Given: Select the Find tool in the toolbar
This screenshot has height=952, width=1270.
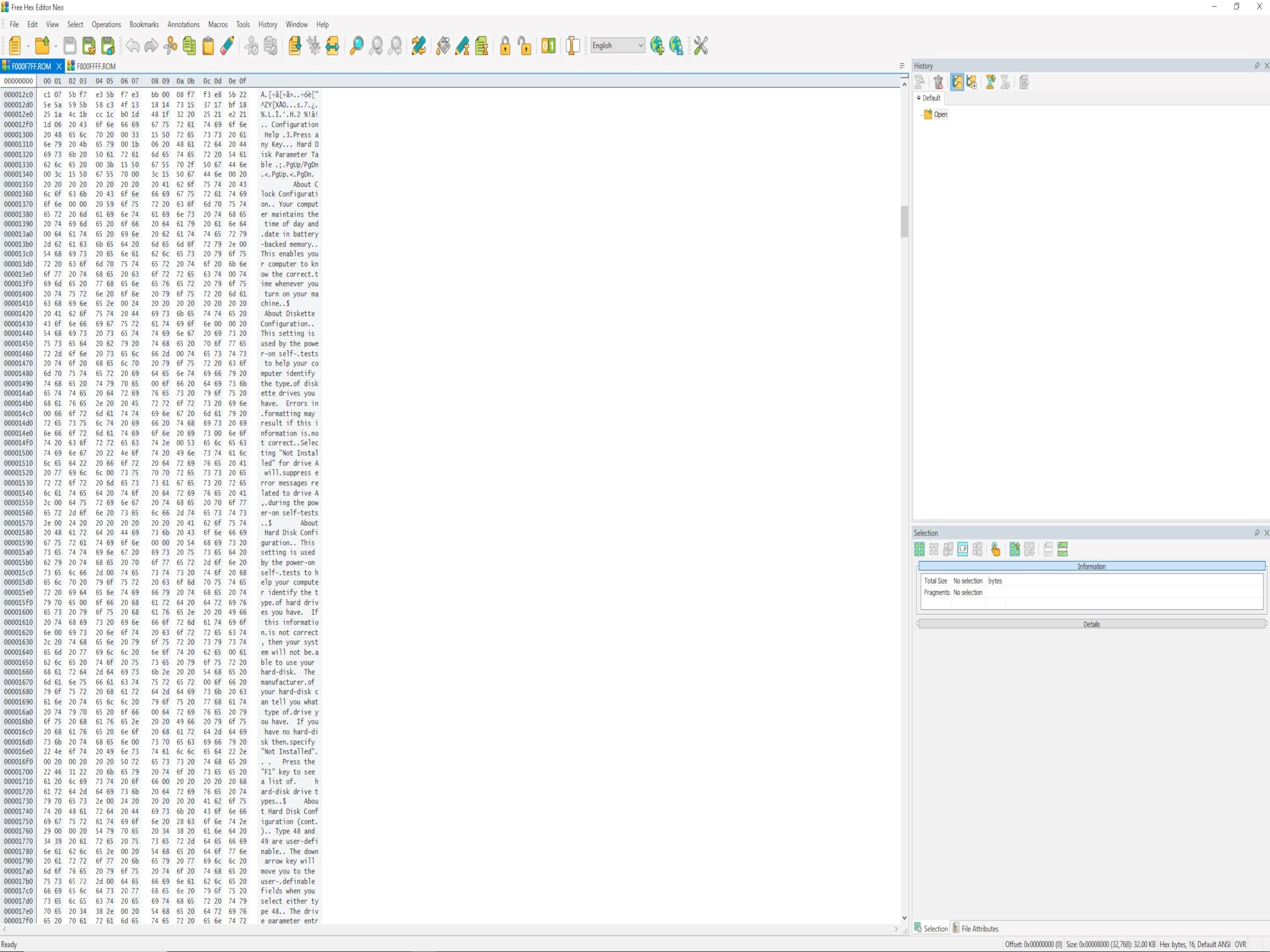Looking at the screenshot, I should (356, 46).
